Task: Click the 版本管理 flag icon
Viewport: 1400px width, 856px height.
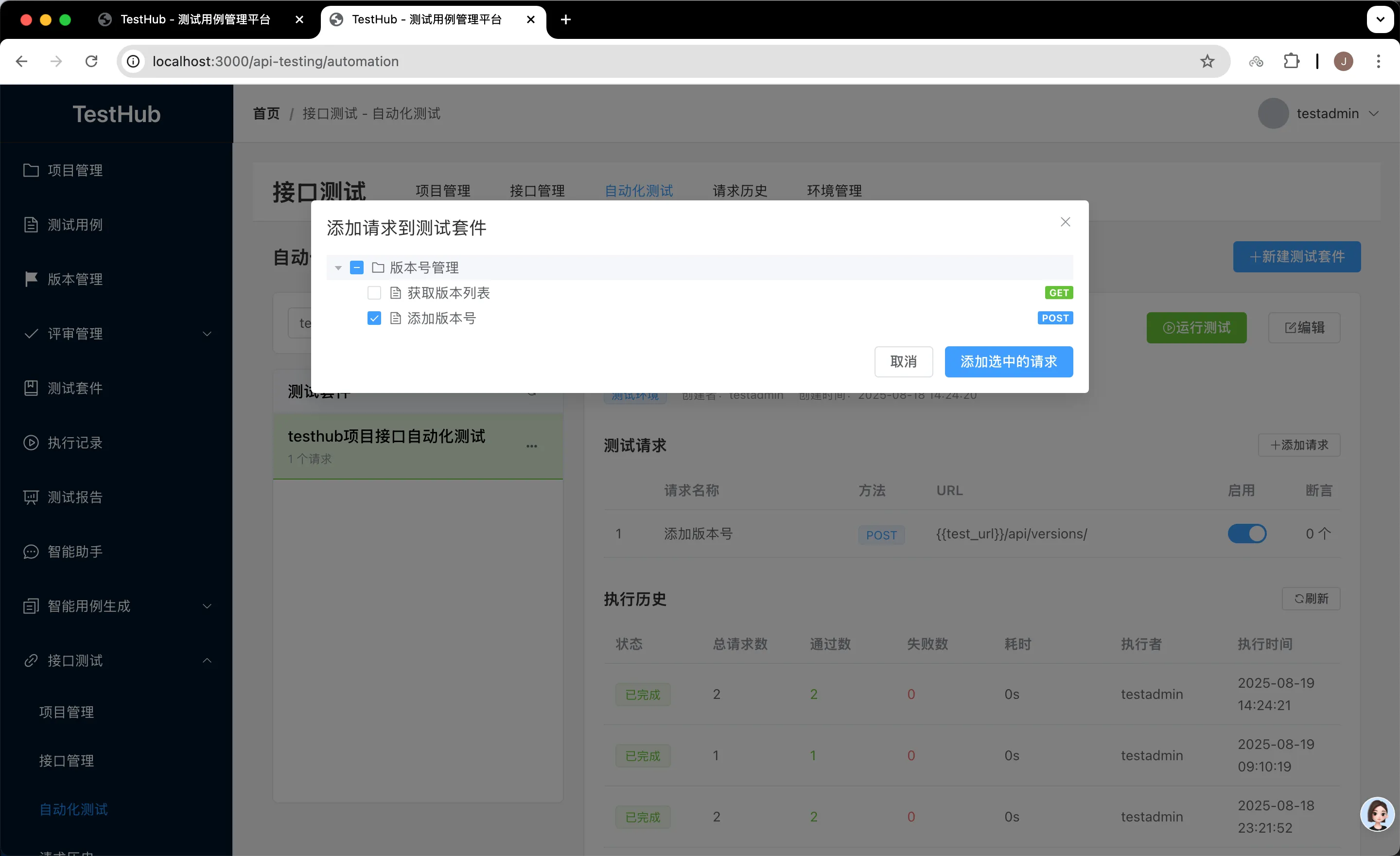Action: tap(31, 279)
